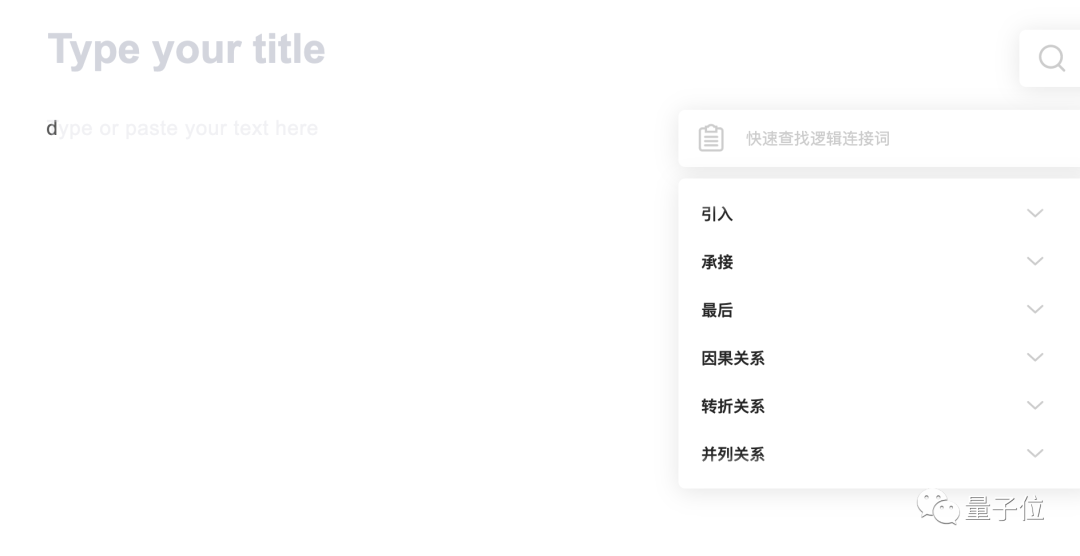Select the 引入 category label
Image resolution: width=1080 pixels, height=556 pixels.
tap(717, 214)
